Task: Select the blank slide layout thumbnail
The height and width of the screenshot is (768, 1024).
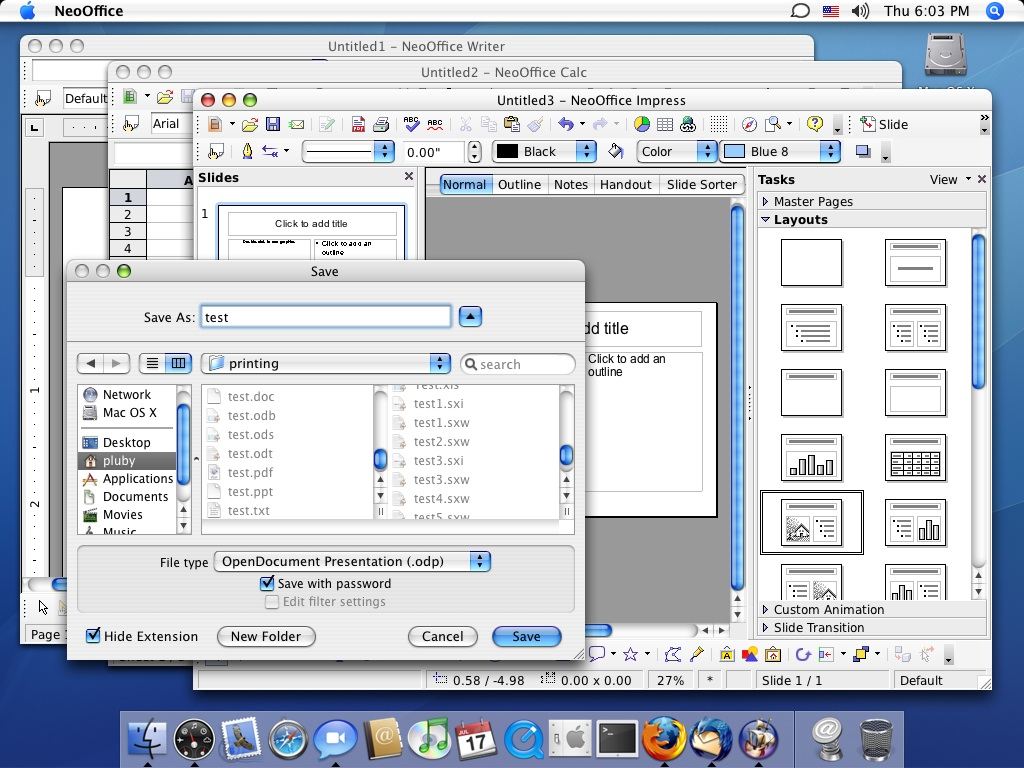Action: click(811, 262)
